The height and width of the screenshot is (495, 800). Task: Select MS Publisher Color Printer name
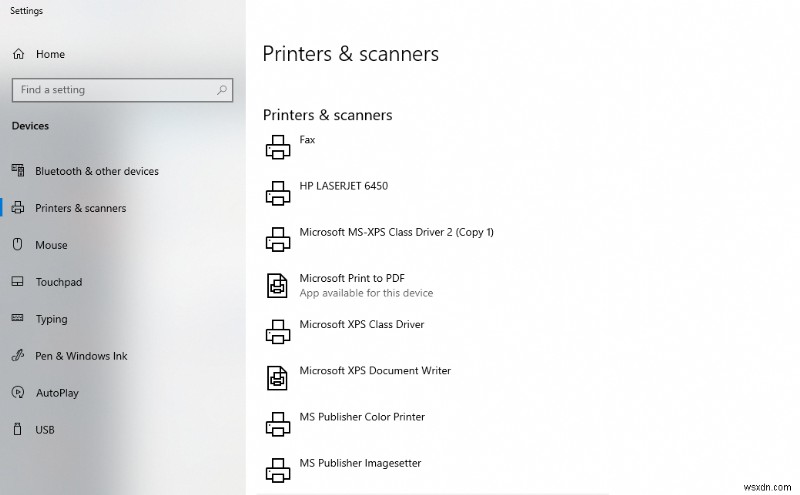click(362, 417)
